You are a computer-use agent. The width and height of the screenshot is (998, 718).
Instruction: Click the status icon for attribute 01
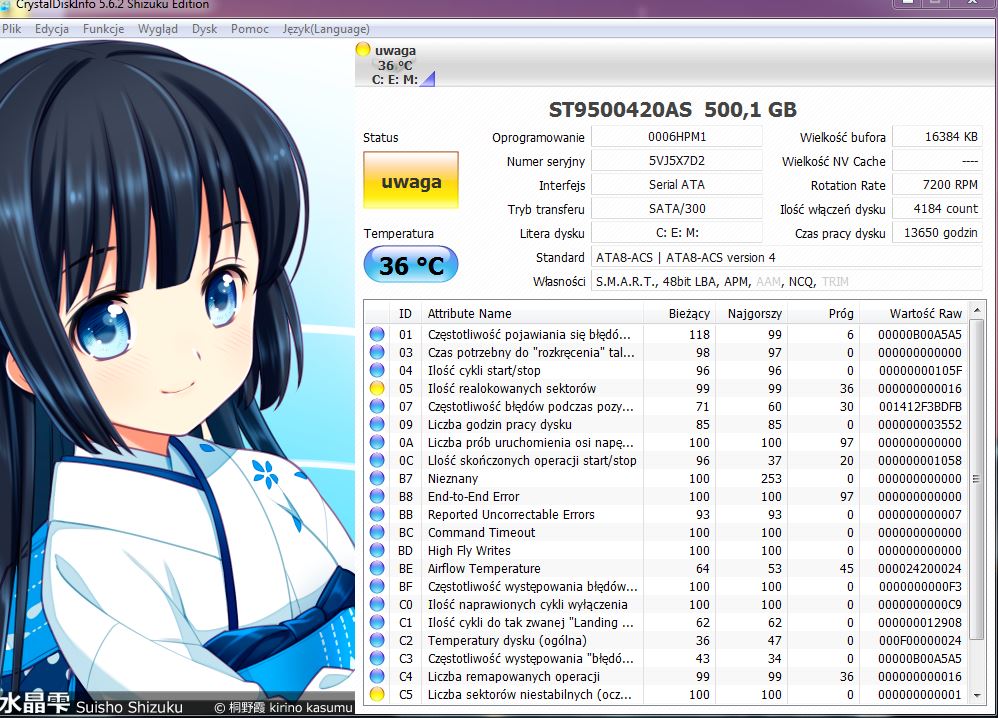click(377, 334)
